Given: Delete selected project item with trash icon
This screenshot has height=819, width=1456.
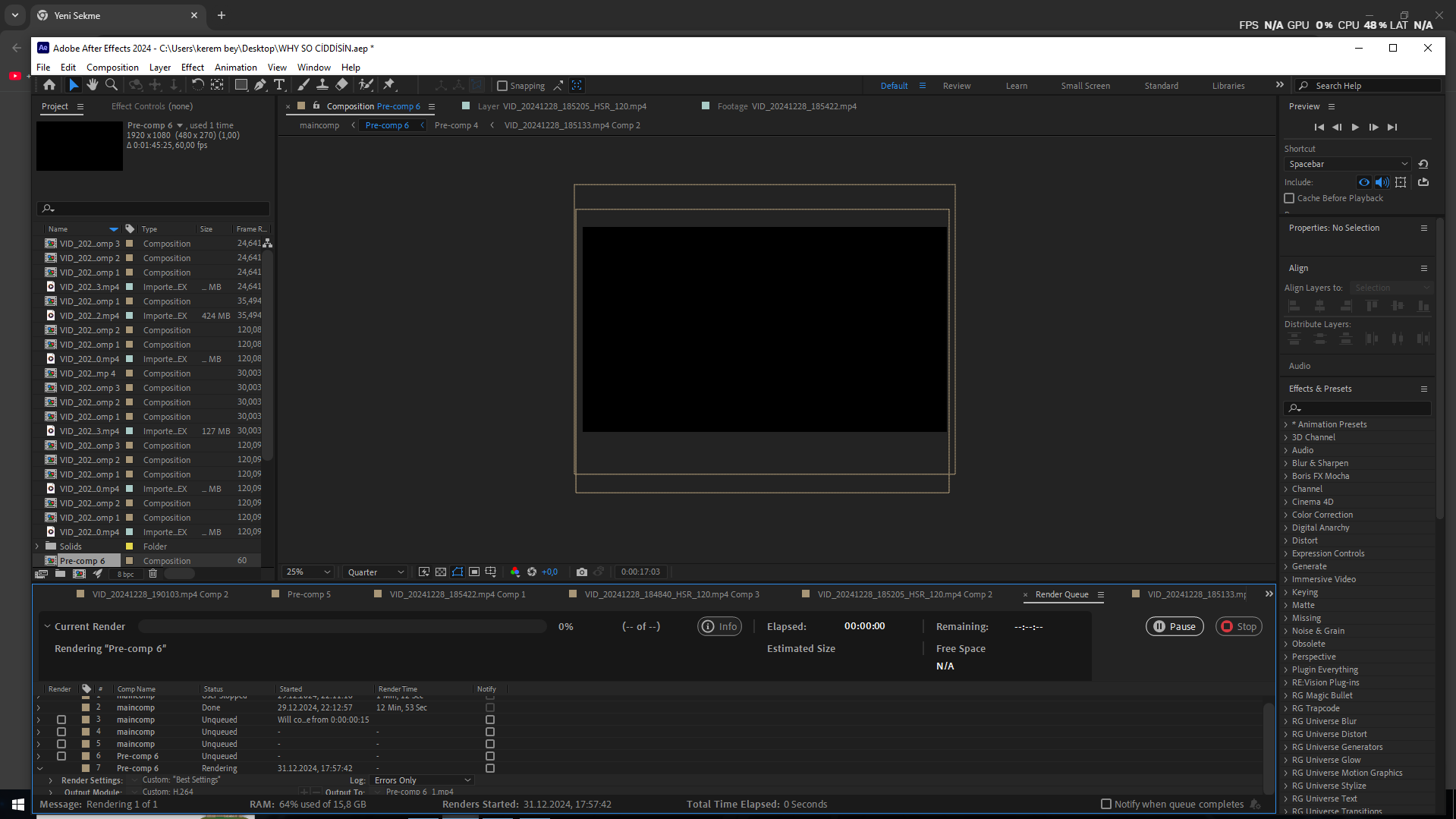Looking at the screenshot, I should (153, 574).
